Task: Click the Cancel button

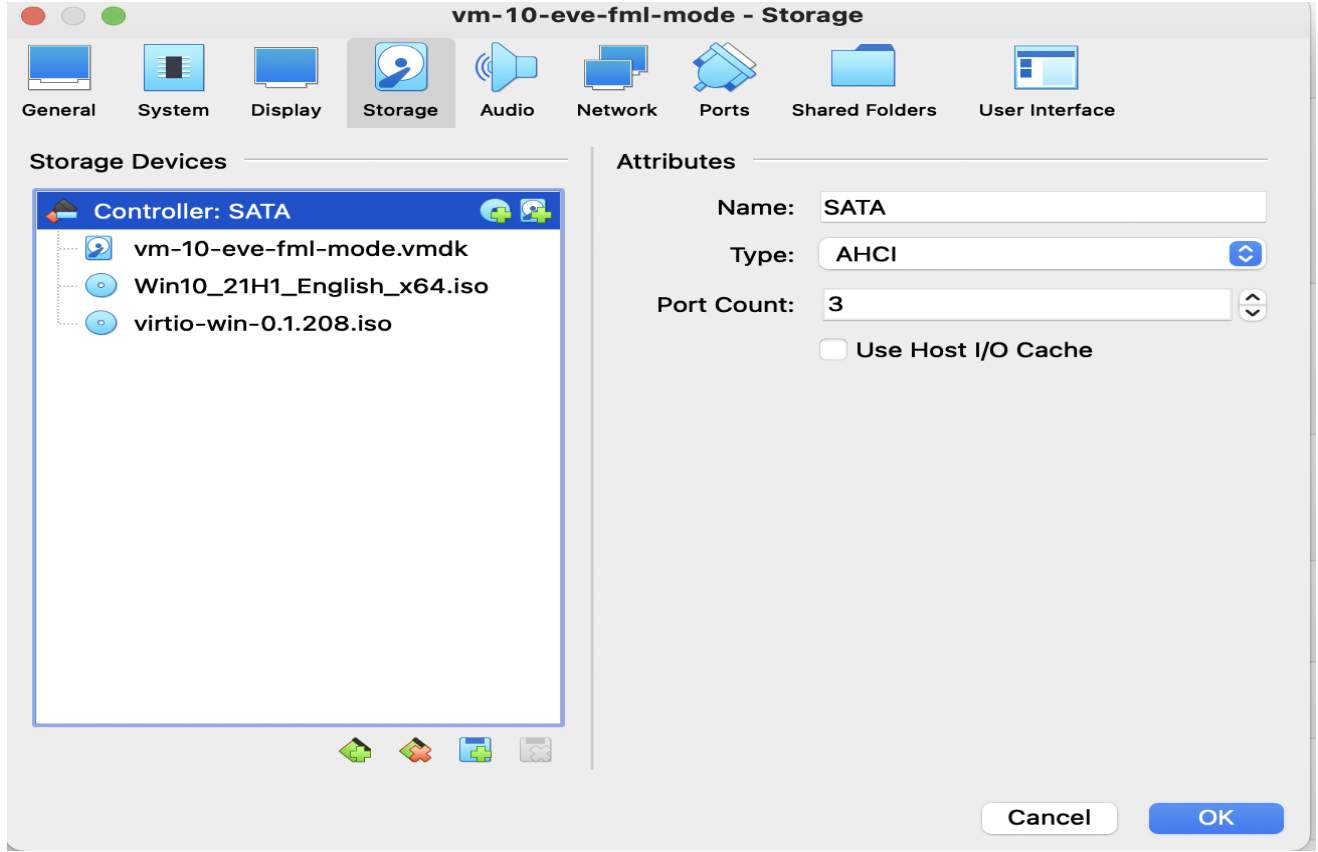Action: pyautogui.click(x=1049, y=818)
